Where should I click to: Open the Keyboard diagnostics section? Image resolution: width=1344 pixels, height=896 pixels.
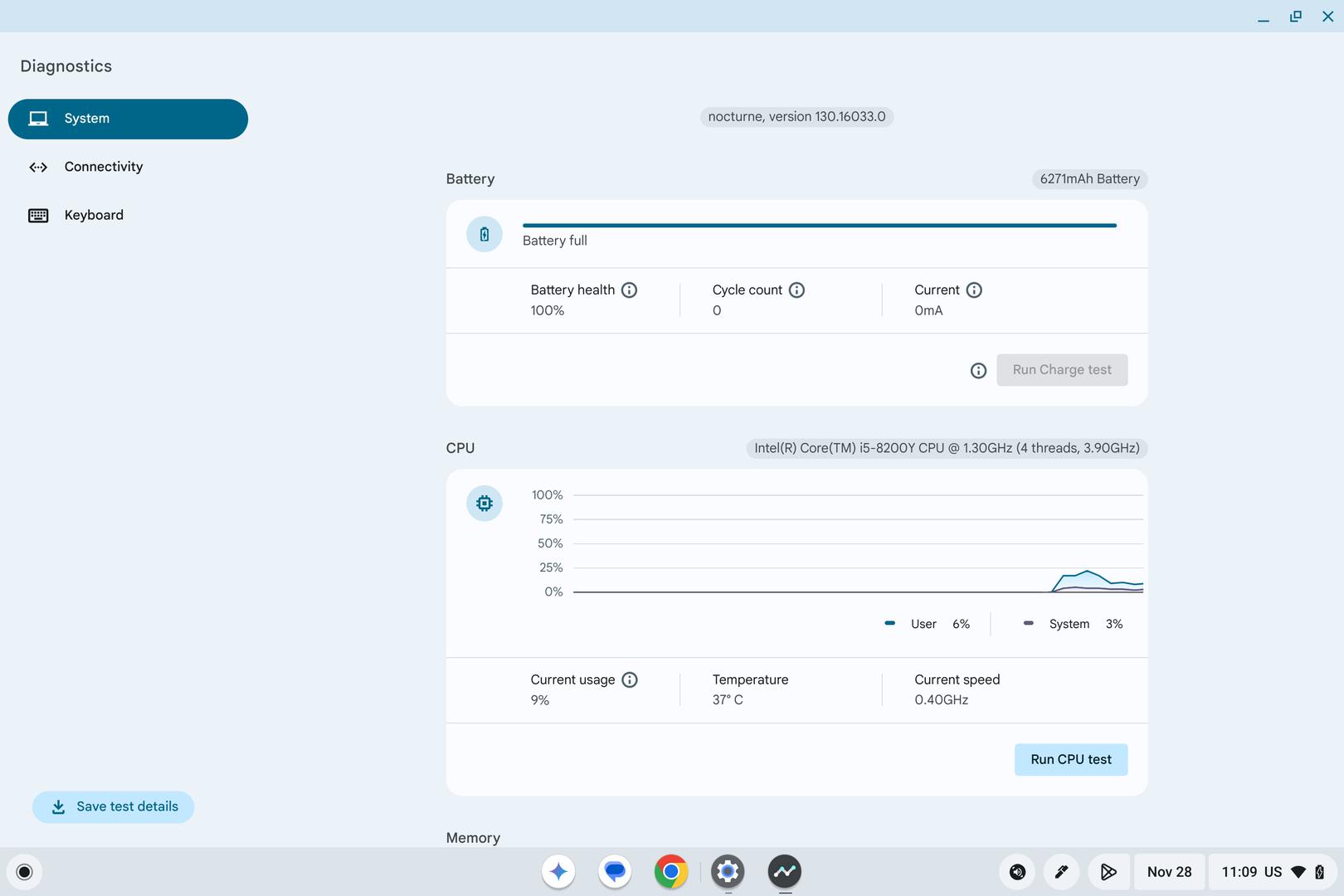pyautogui.click(x=93, y=215)
